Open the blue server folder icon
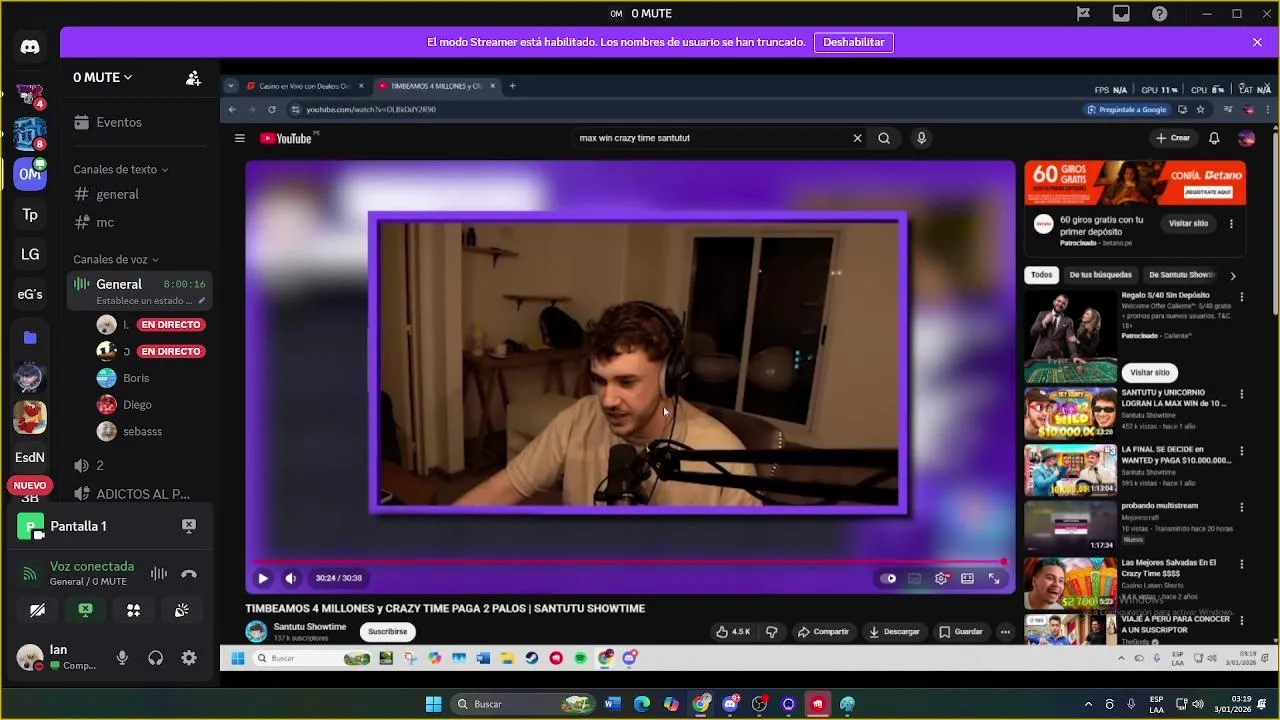The height and width of the screenshot is (720, 1280). [30, 338]
